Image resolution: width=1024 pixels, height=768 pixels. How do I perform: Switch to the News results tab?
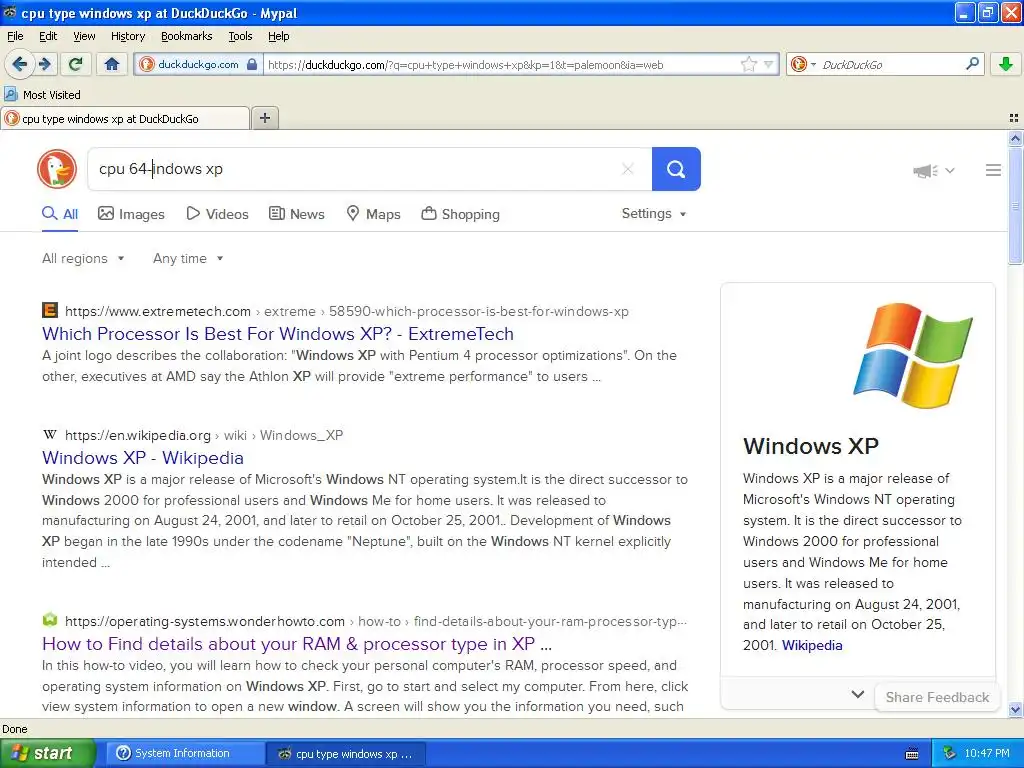pos(297,214)
